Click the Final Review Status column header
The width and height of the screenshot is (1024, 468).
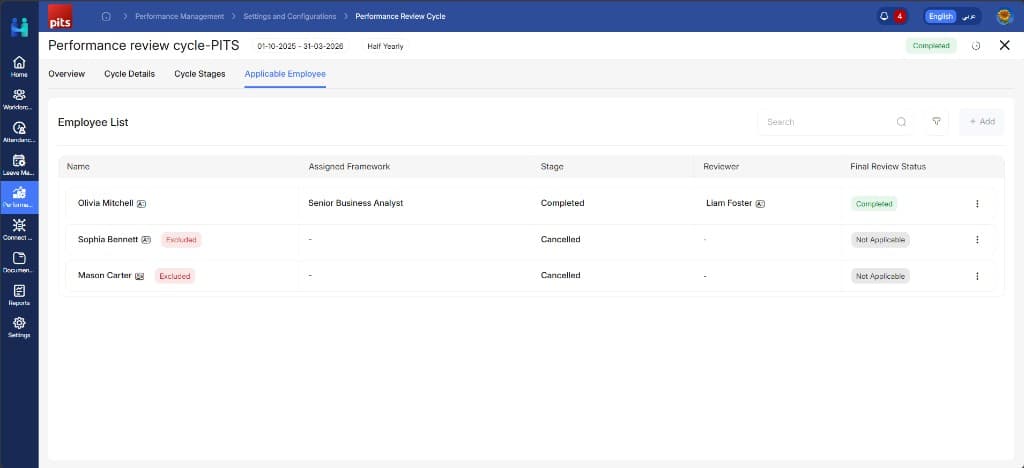coord(888,166)
